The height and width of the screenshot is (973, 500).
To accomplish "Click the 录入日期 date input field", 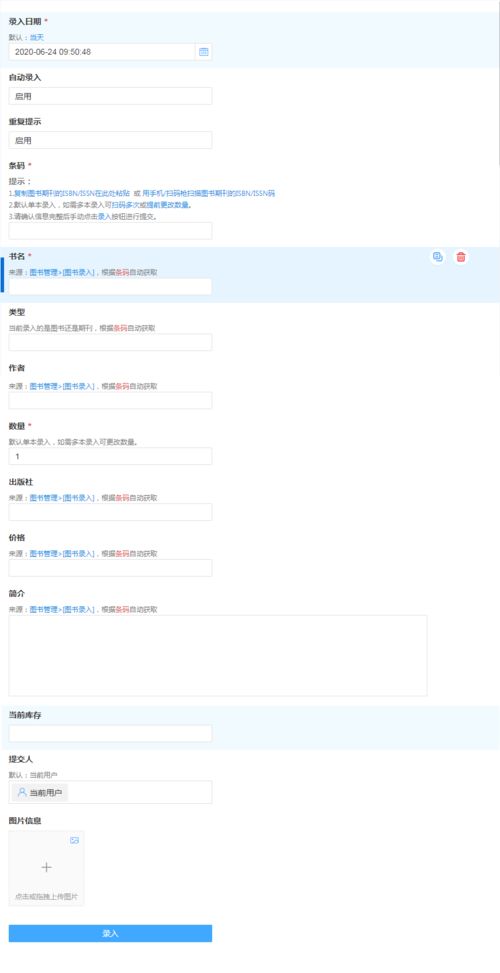I will pyautogui.click(x=102, y=52).
